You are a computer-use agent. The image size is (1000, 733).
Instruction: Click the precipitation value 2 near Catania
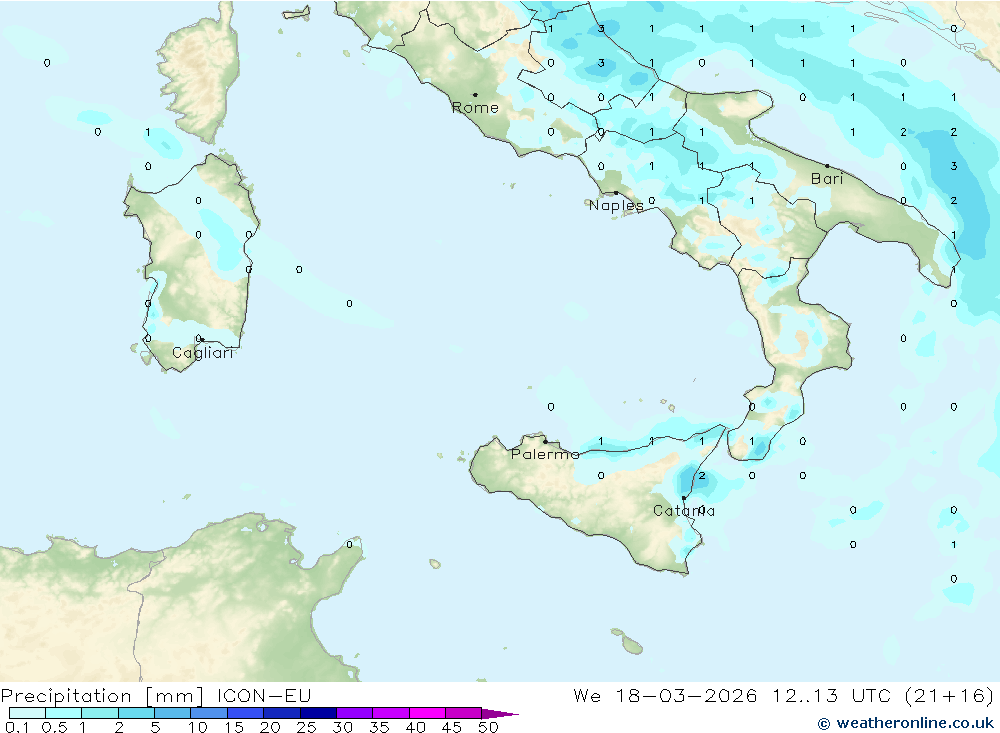click(702, 476)
